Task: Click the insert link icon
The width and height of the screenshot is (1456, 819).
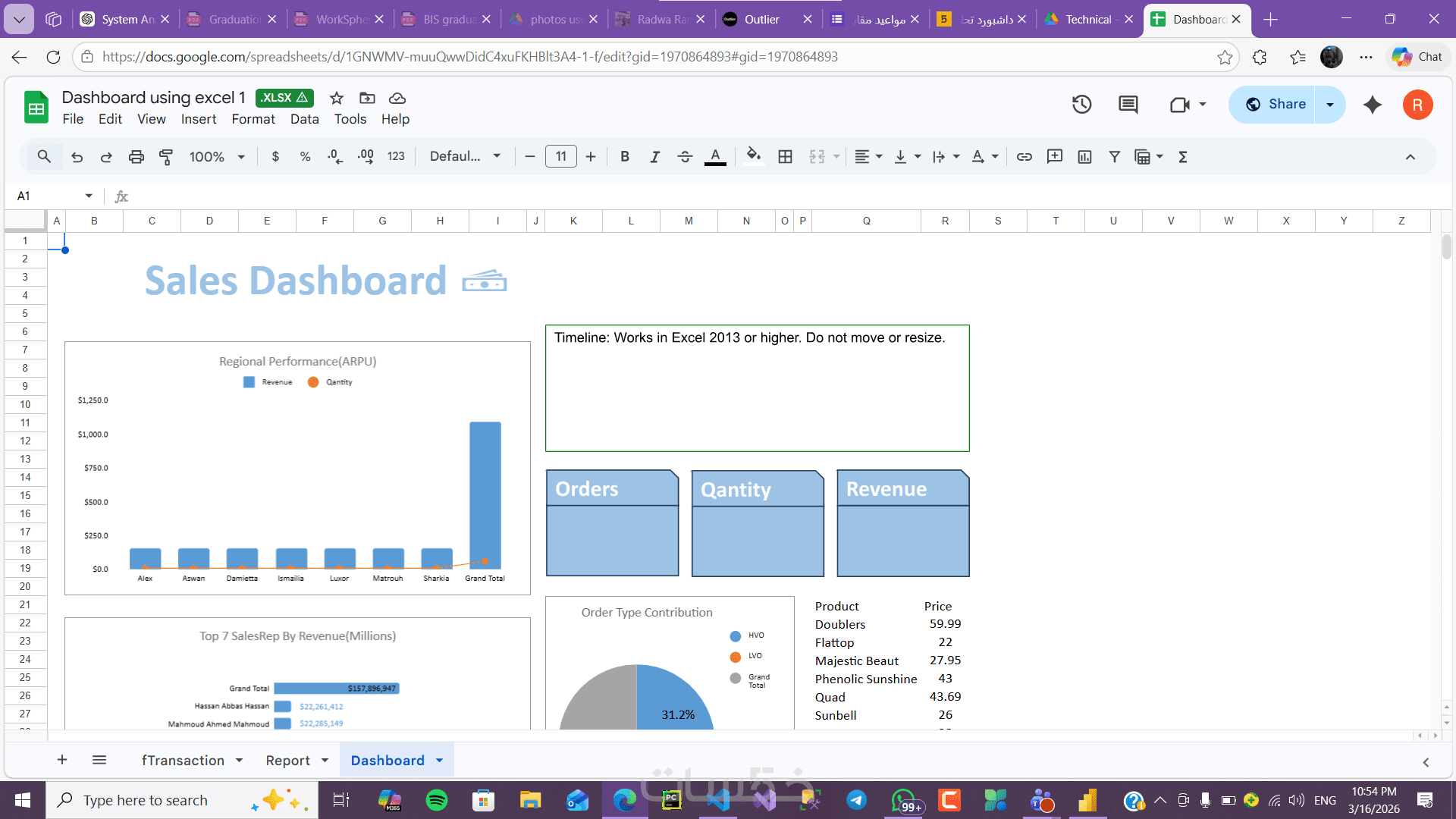Action: [1024, 157]
